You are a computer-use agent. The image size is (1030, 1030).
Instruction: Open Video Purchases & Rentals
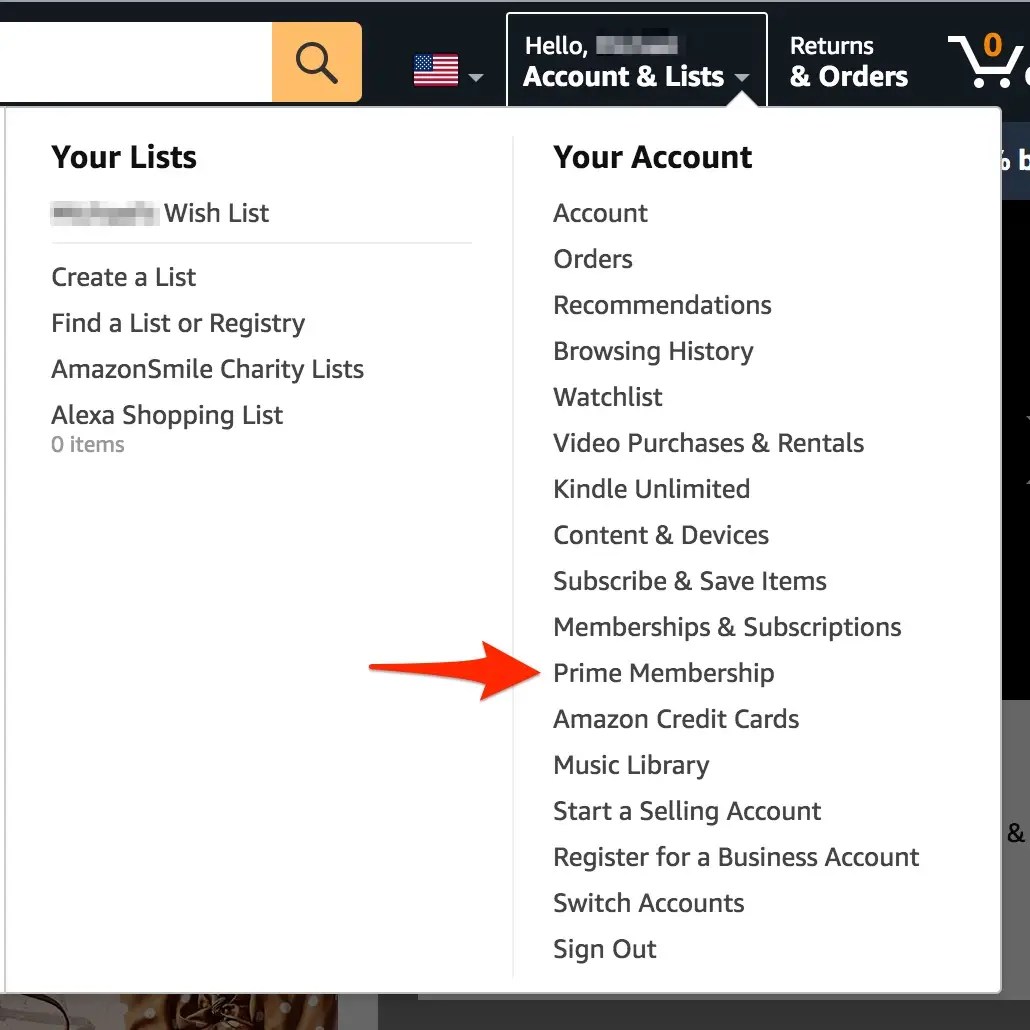point(708,443)
